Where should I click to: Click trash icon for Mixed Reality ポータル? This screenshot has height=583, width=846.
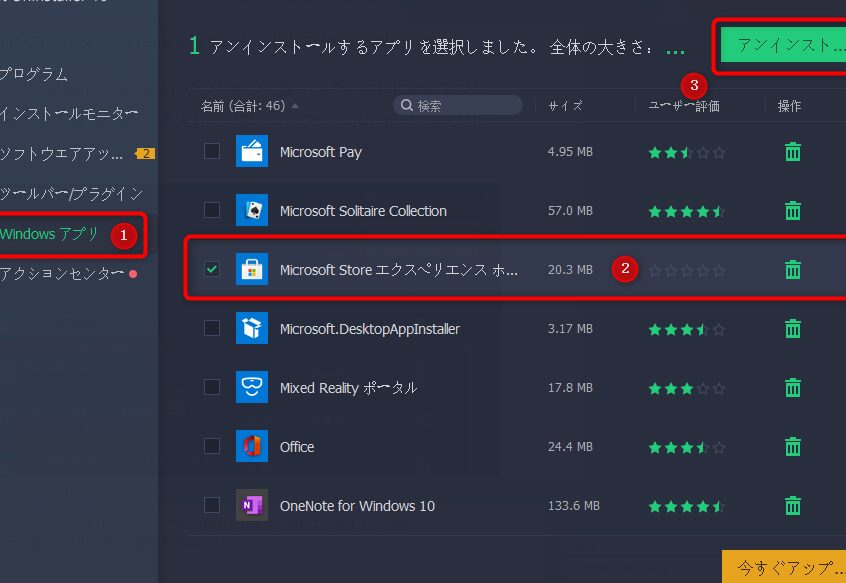tap(793, 387)
